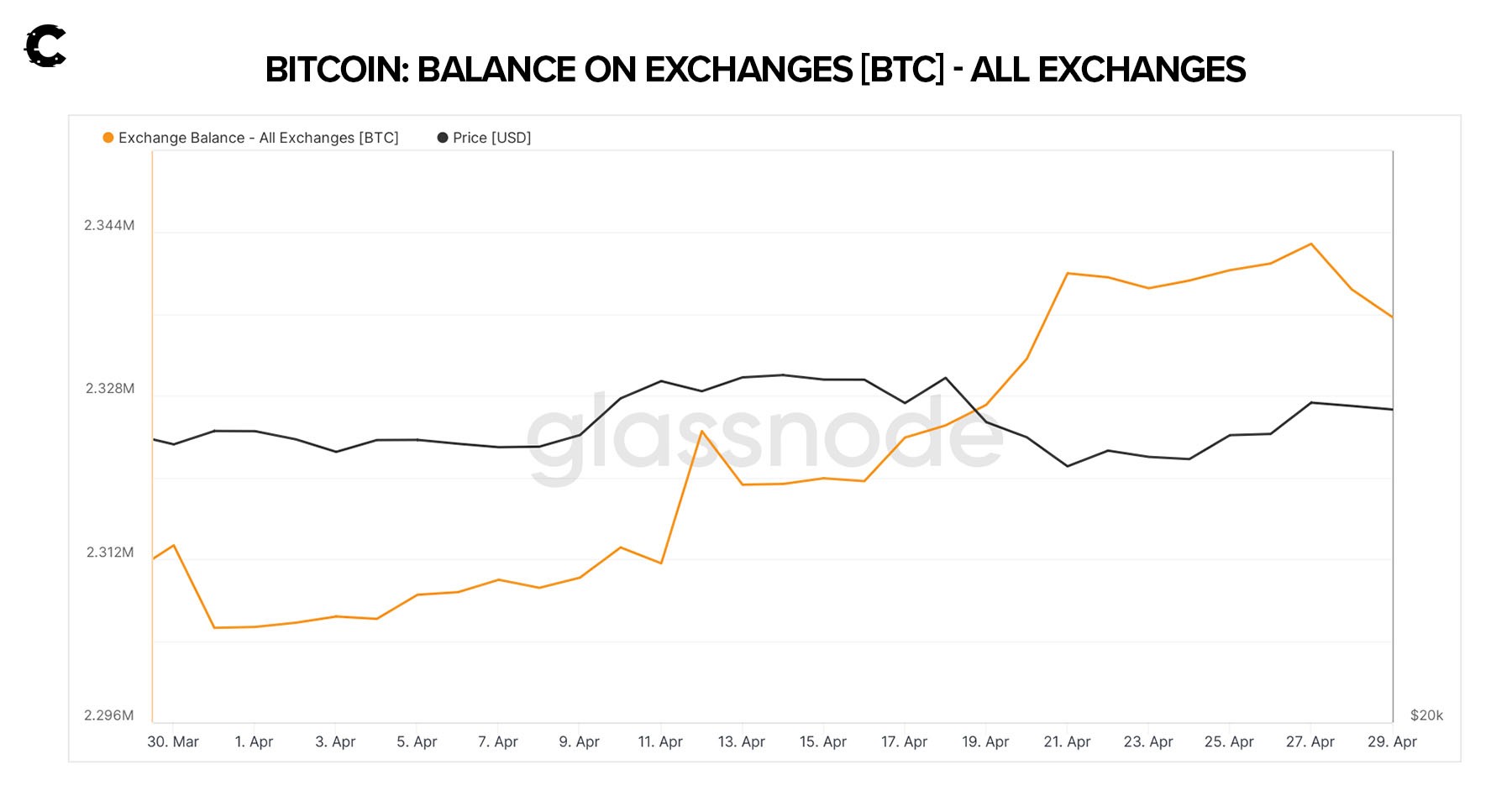The width and height of the screenshot is (1512, 791).
Task: Click the 2.328M y-axis label
Action: point(110,388)
